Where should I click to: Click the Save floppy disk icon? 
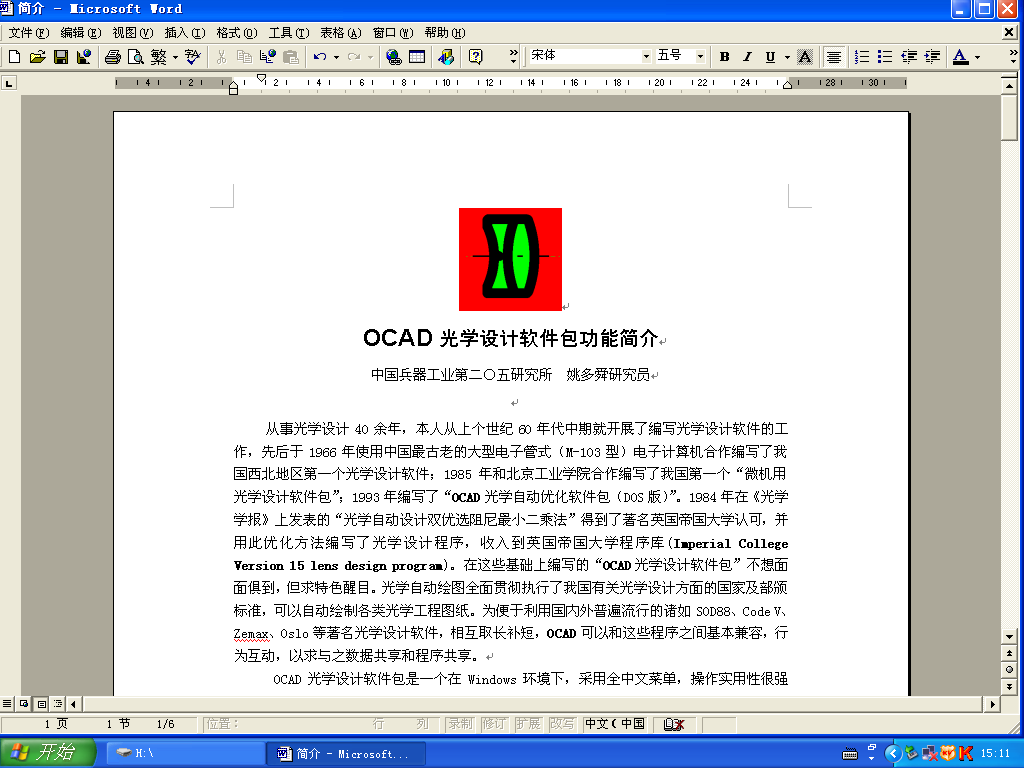(60, 57)
